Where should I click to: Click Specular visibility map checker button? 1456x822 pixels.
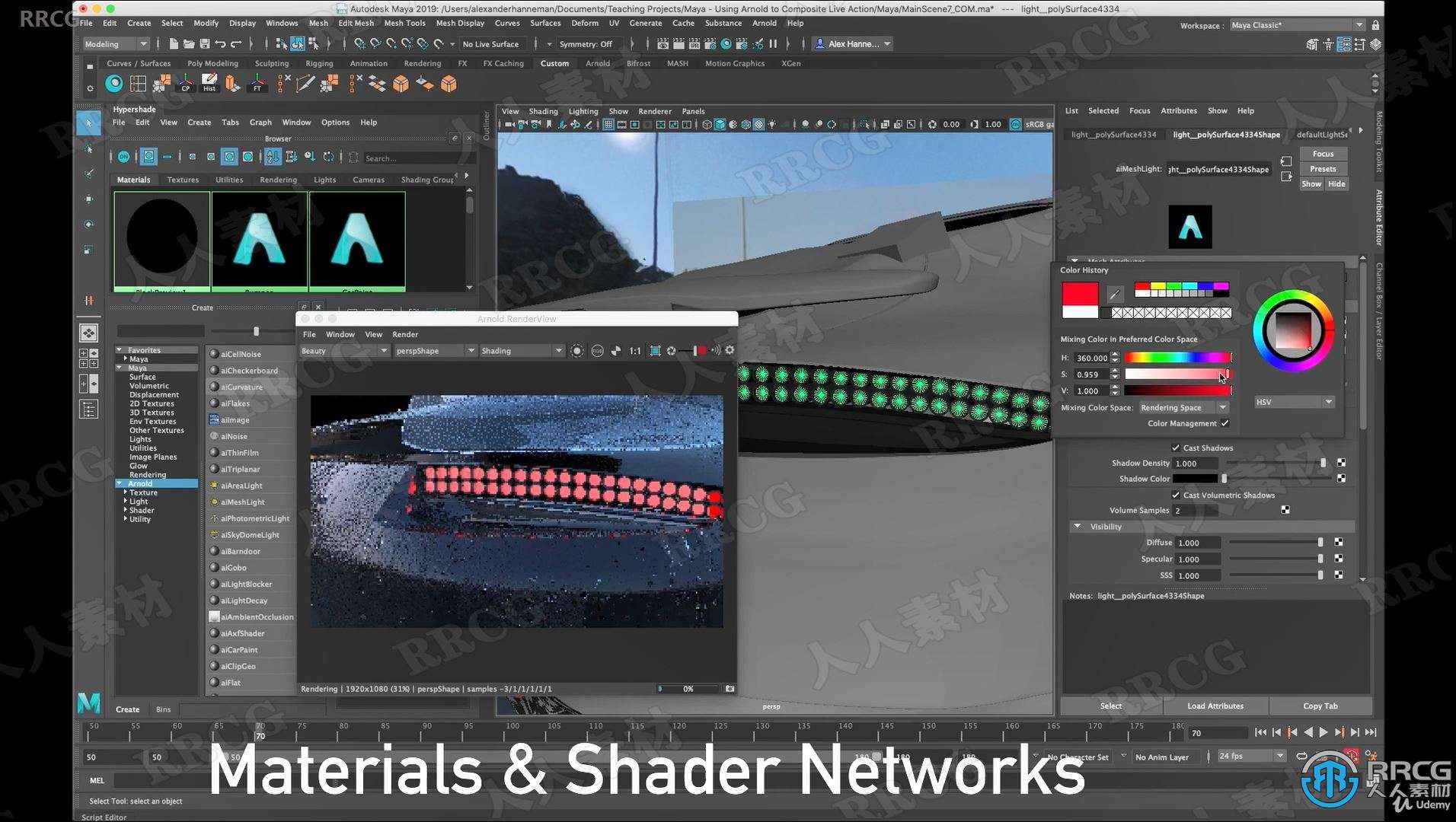[1339, 559]
